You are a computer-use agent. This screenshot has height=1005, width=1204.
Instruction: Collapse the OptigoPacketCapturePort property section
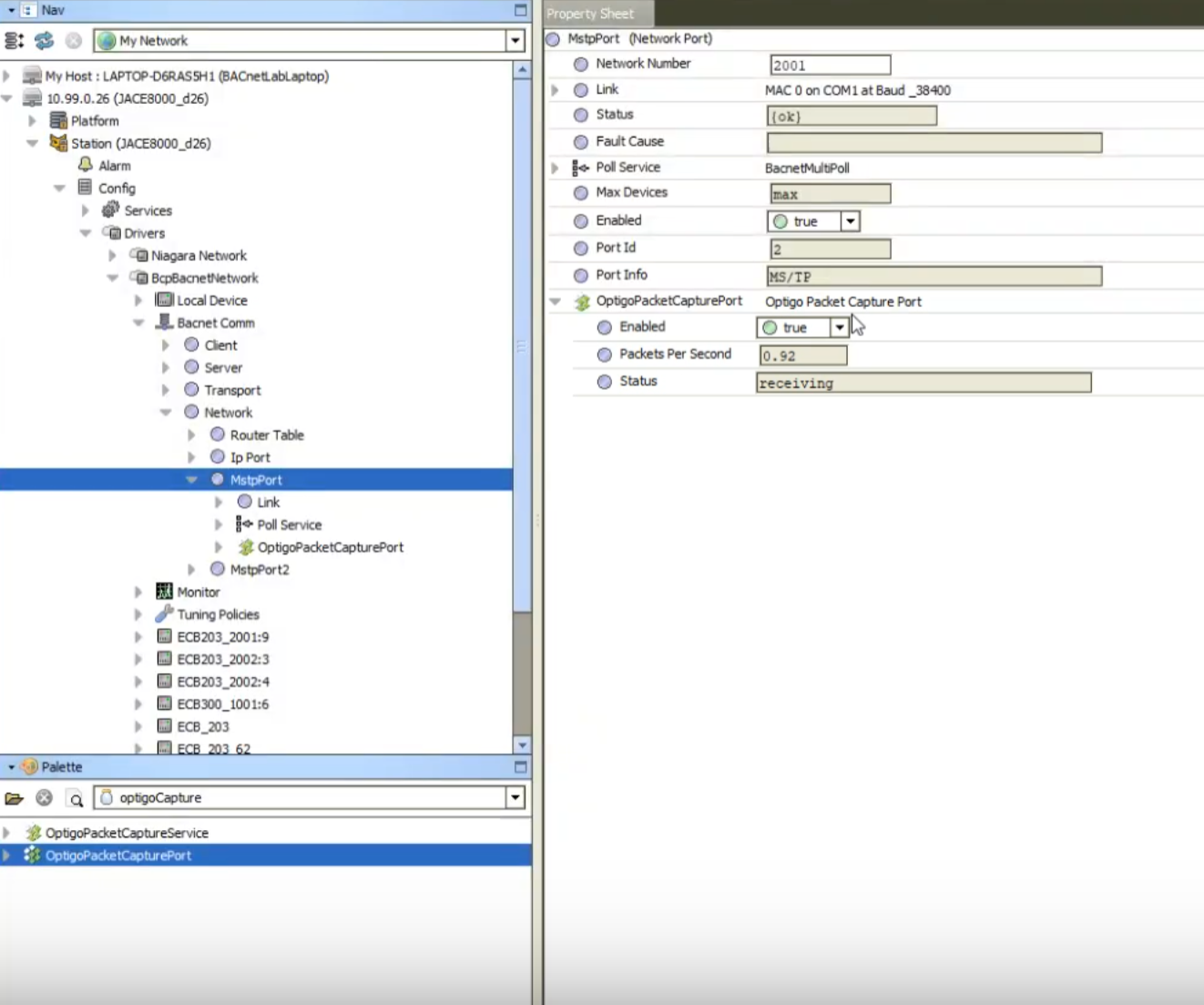pyautogui.click(x=555, y=302)
